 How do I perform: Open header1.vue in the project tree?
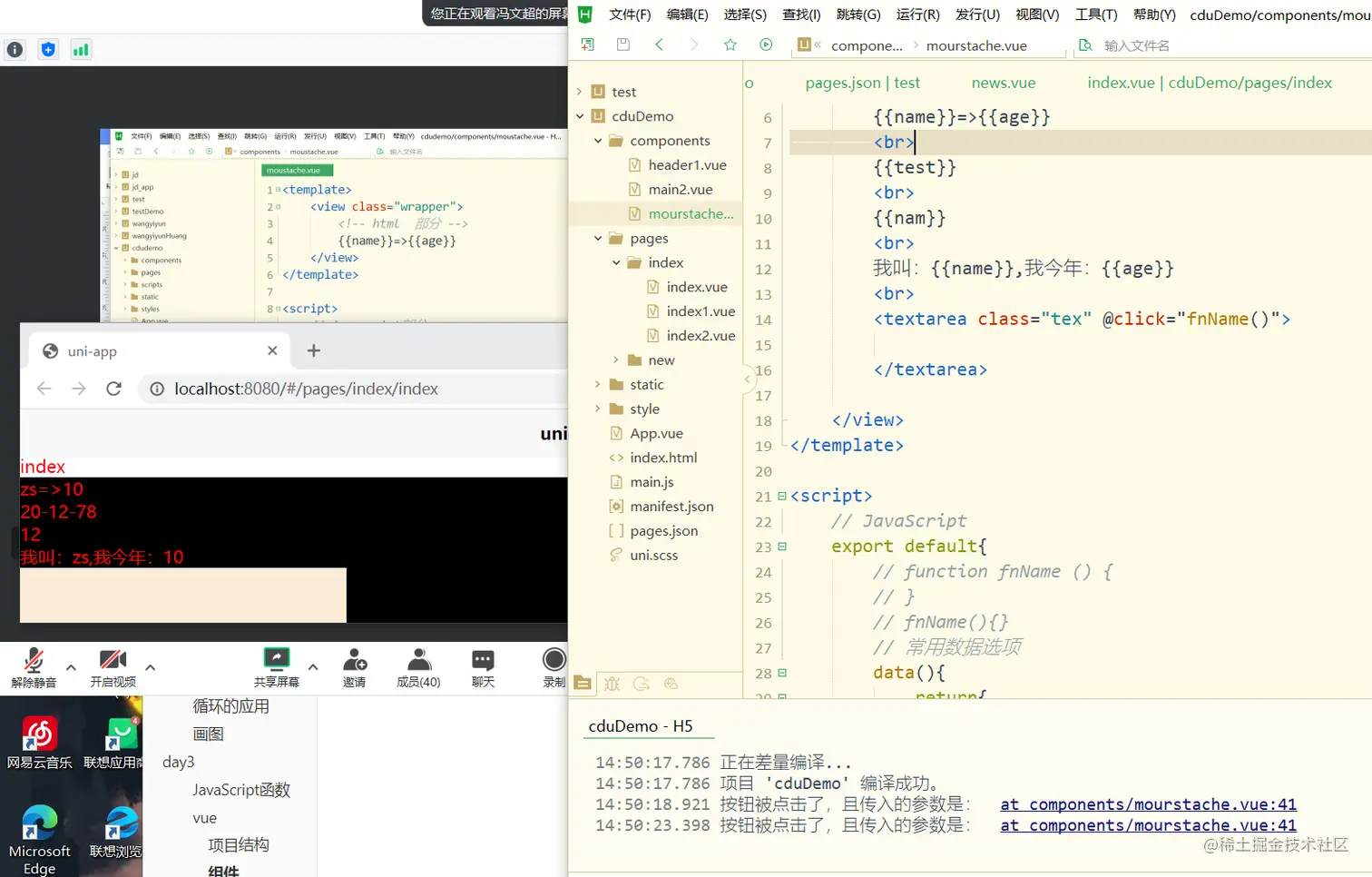pos(687,165)
